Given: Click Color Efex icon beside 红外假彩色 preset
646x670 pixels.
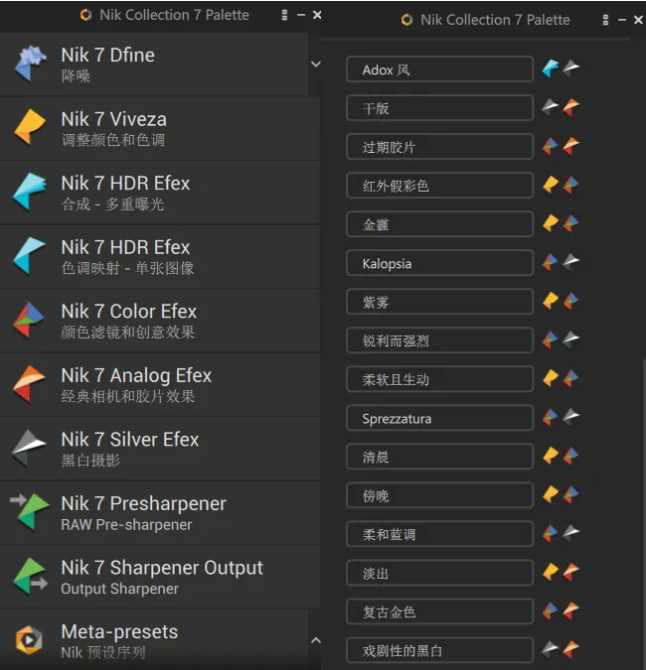Looking at the screenshot, I should click(x=571, y=185).
